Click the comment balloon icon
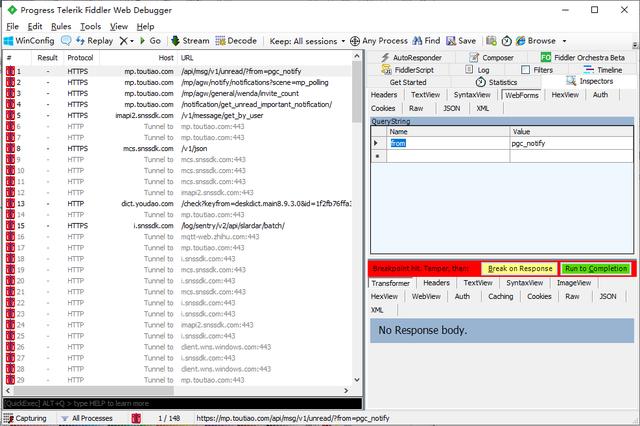This screenshot has height=426, width=640. tap(66, 41)
